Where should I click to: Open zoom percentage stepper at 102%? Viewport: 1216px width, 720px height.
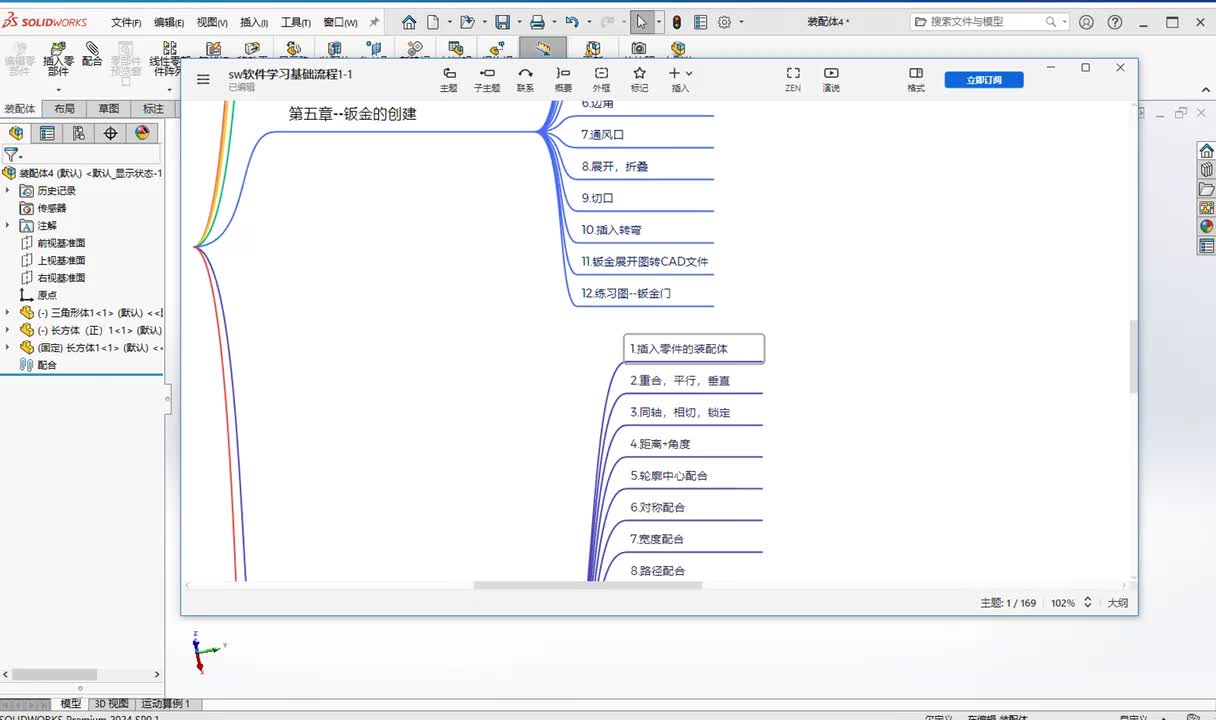coord(1088,603)
